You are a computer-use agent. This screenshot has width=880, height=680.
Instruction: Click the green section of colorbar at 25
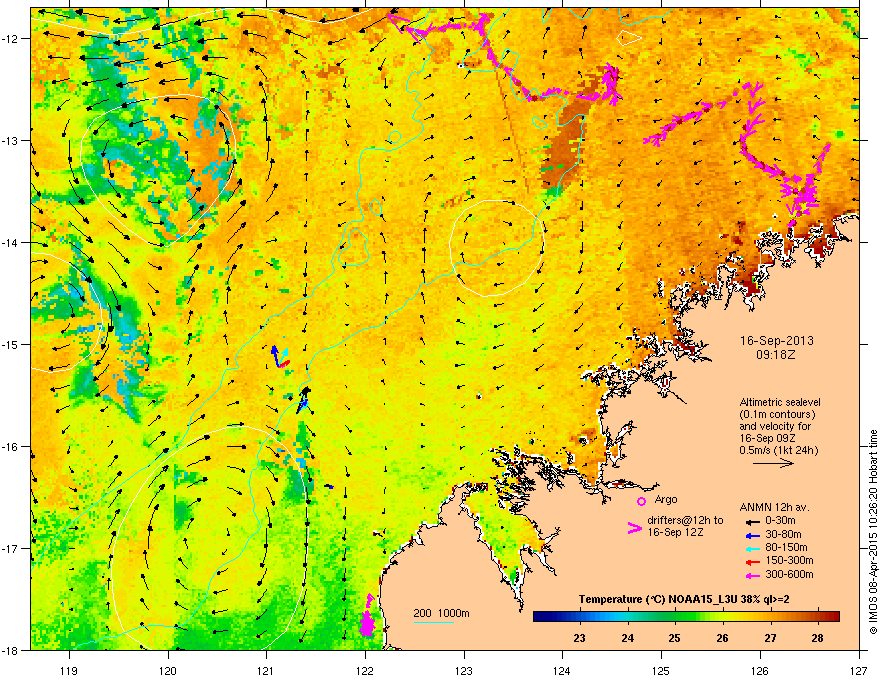click(675, 617)
